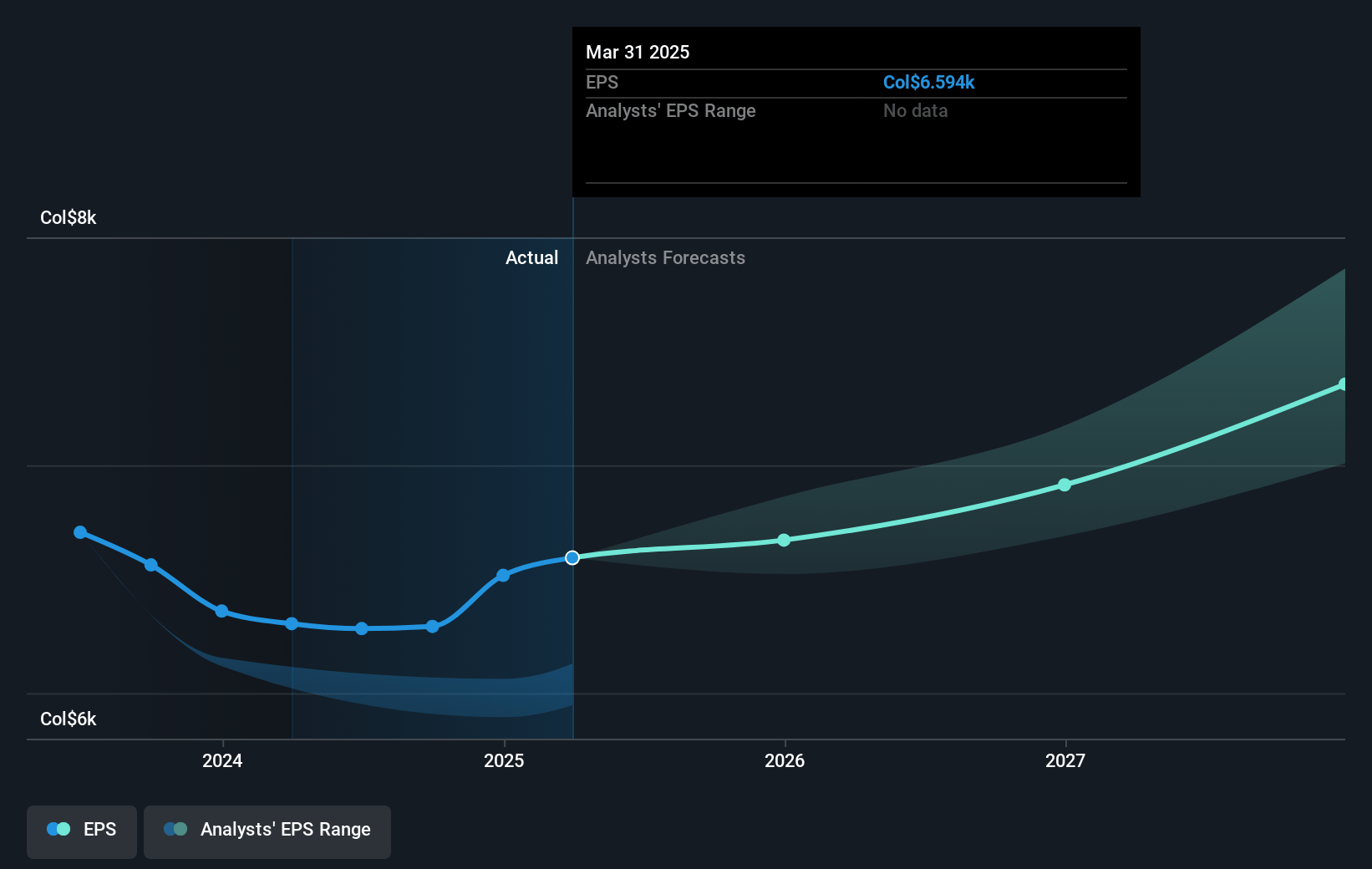
Task: Click the 2025 x-axis label
Action: click(x=504, y=760)
